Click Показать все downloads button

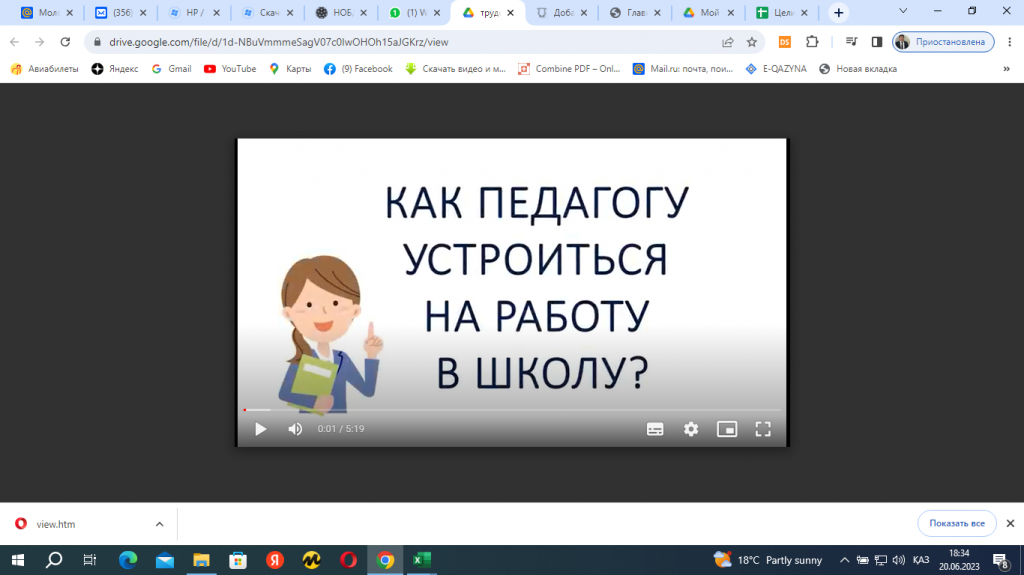coord(957,523)
